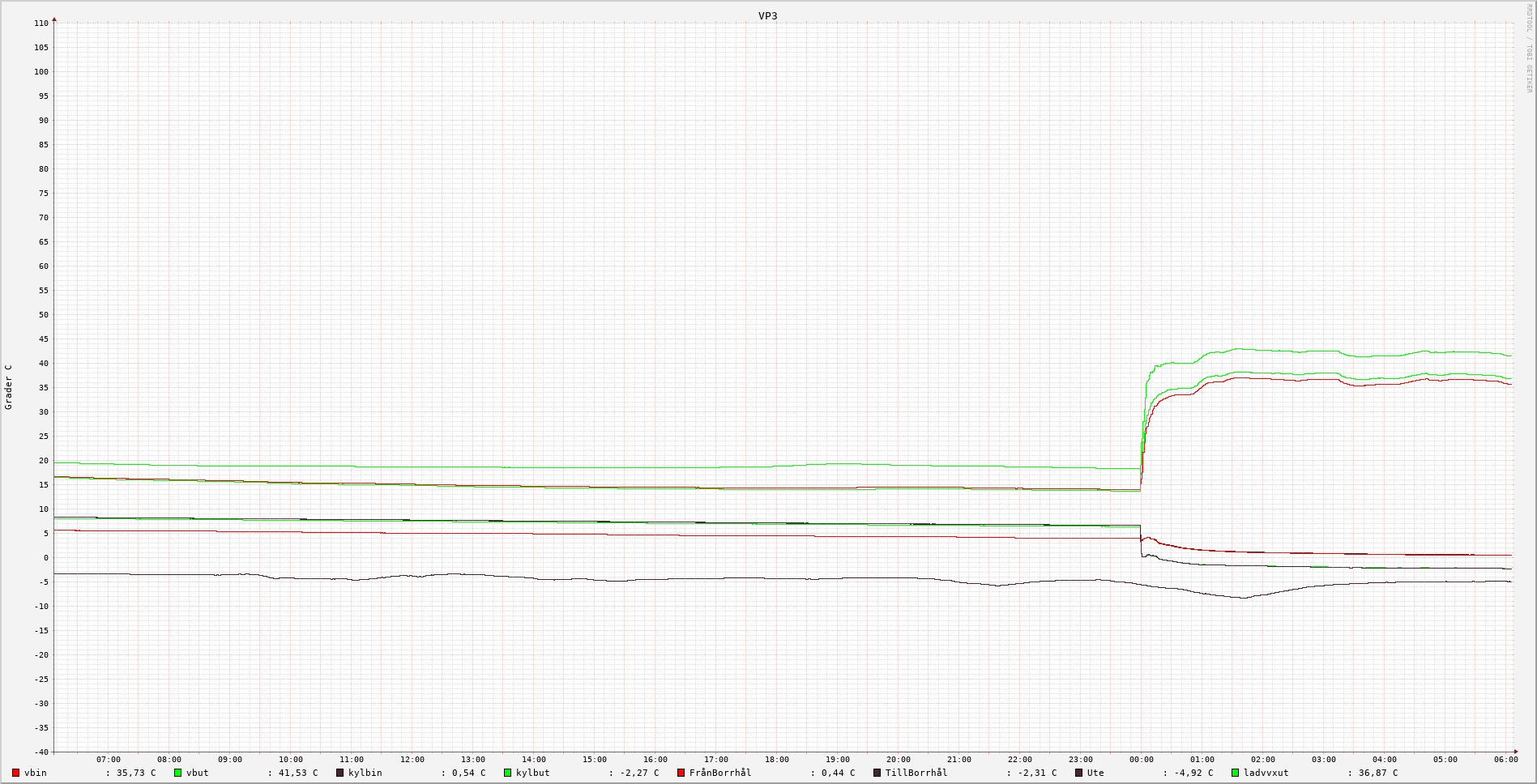The image size is (1537, 784).
Task: Click the 110 tick on y-axis
Action: [x=41, y=23]
